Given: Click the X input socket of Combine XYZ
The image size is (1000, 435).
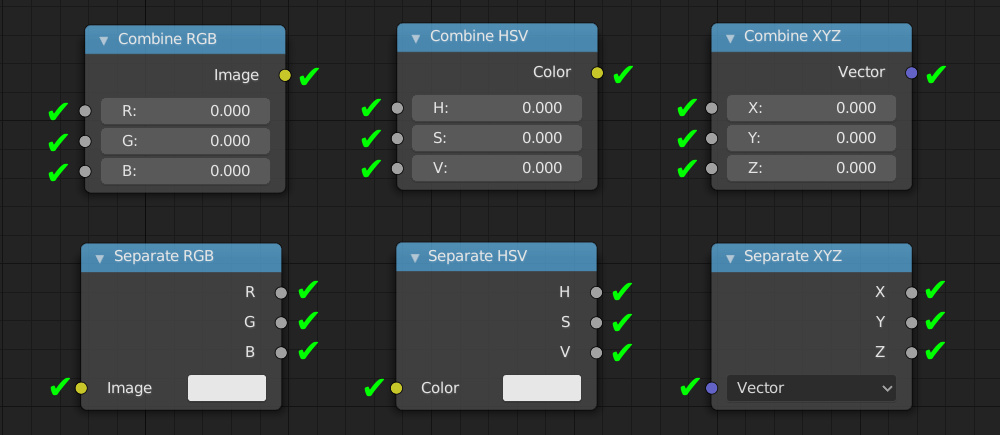Looking at the screenshot, I should pos(712,108).
